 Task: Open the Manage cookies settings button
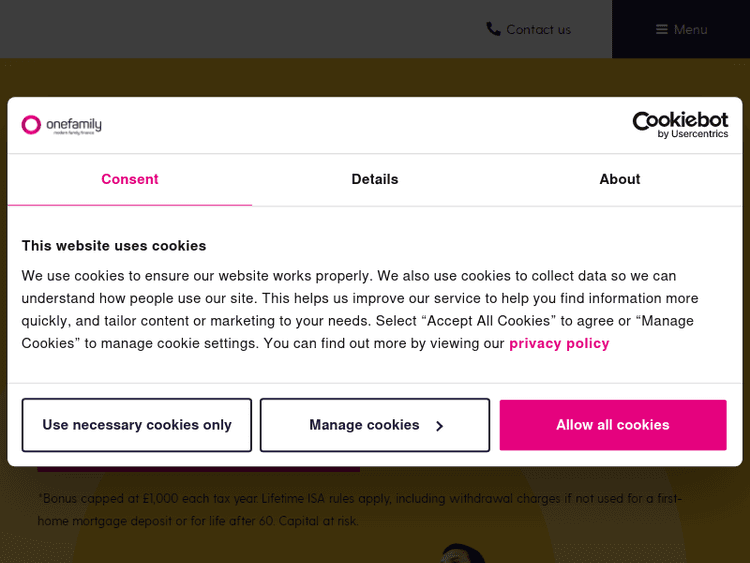pos(364,425)
